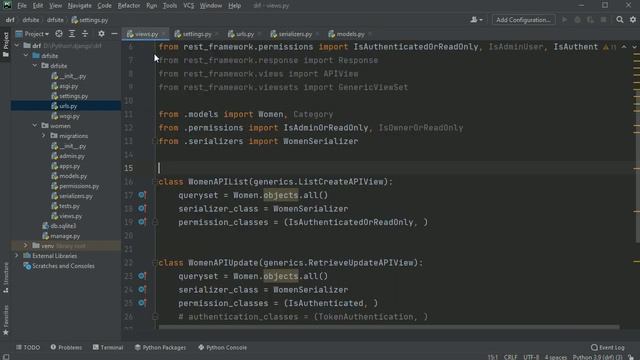Open Problems tool window
Image resolution: width=640 pixels, height=360 pixels.
pos(66,347)
